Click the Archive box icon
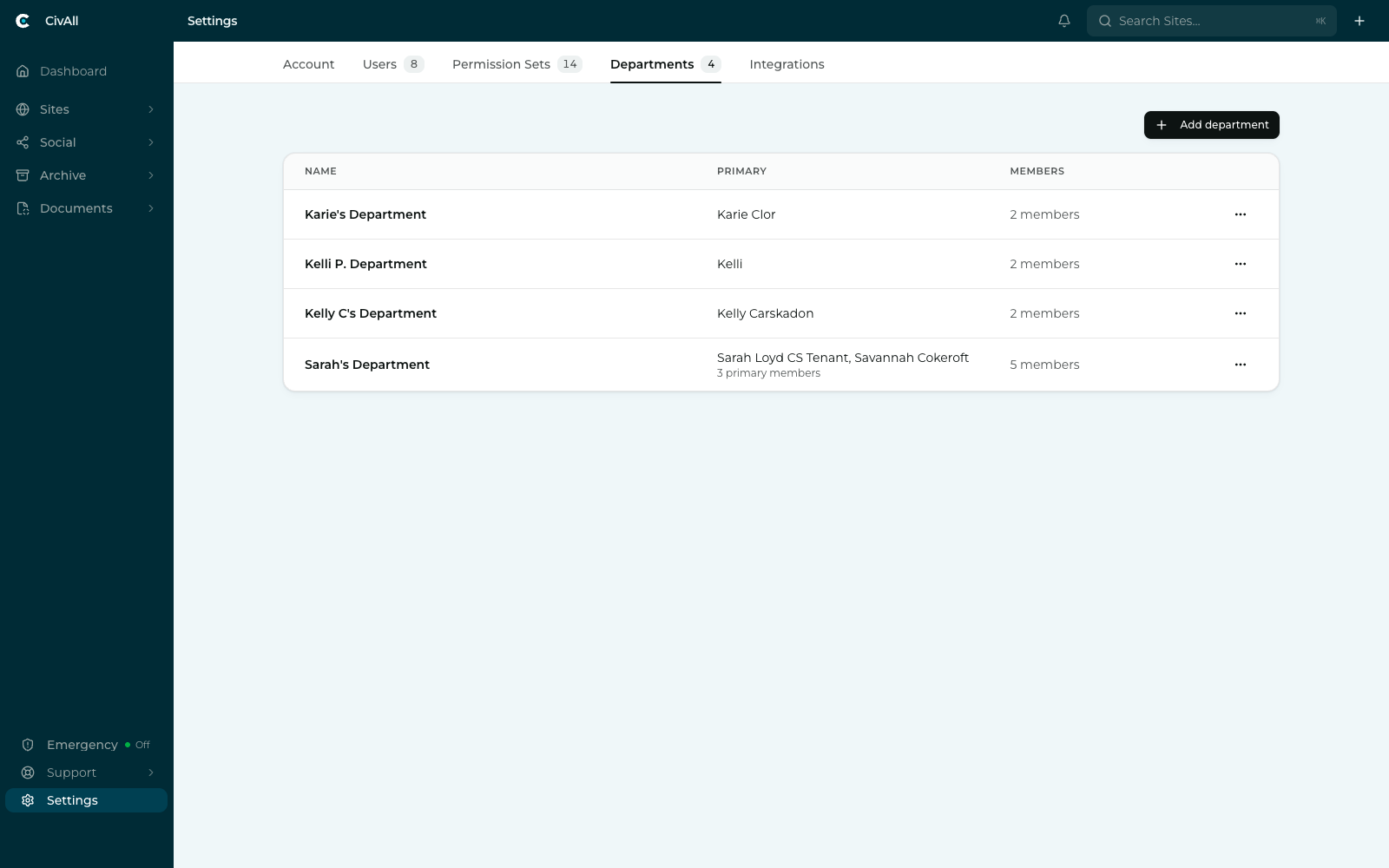The height and width of the screenshot is (868, 1389). tap(23, 175)
